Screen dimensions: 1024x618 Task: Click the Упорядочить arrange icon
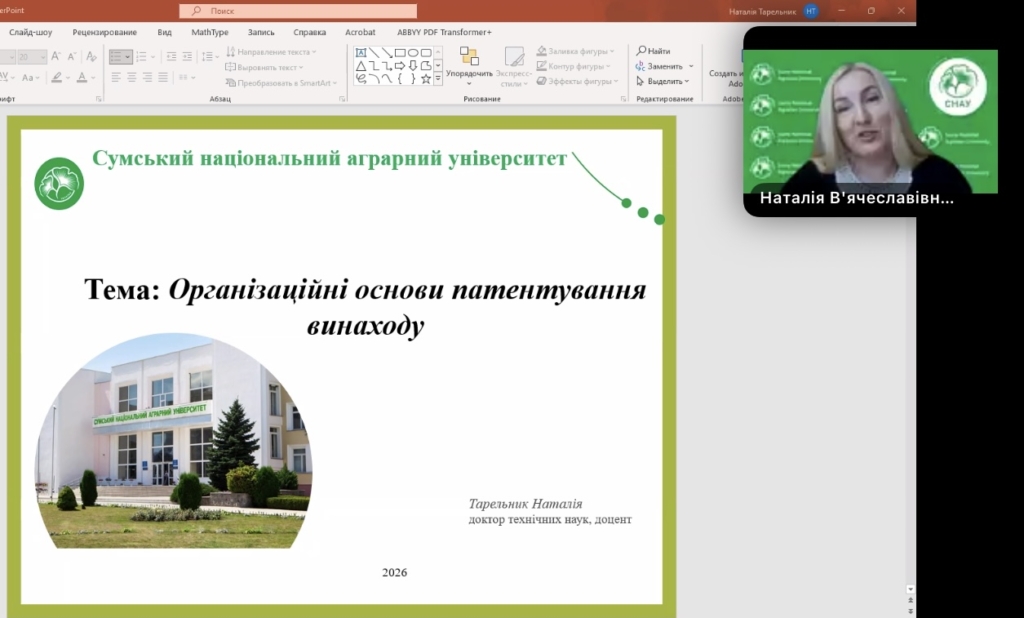click(468, 56)
